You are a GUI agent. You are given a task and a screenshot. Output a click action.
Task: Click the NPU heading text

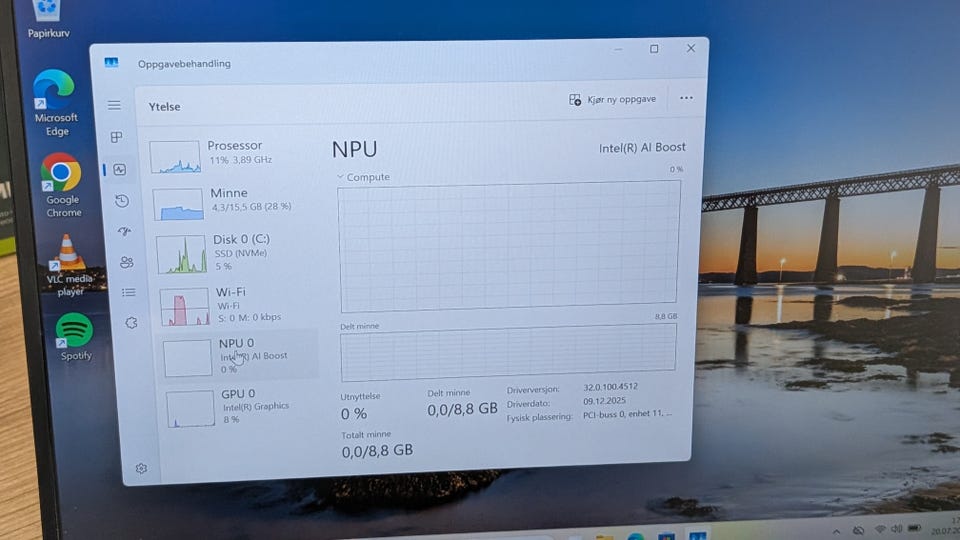coord(354,149)
